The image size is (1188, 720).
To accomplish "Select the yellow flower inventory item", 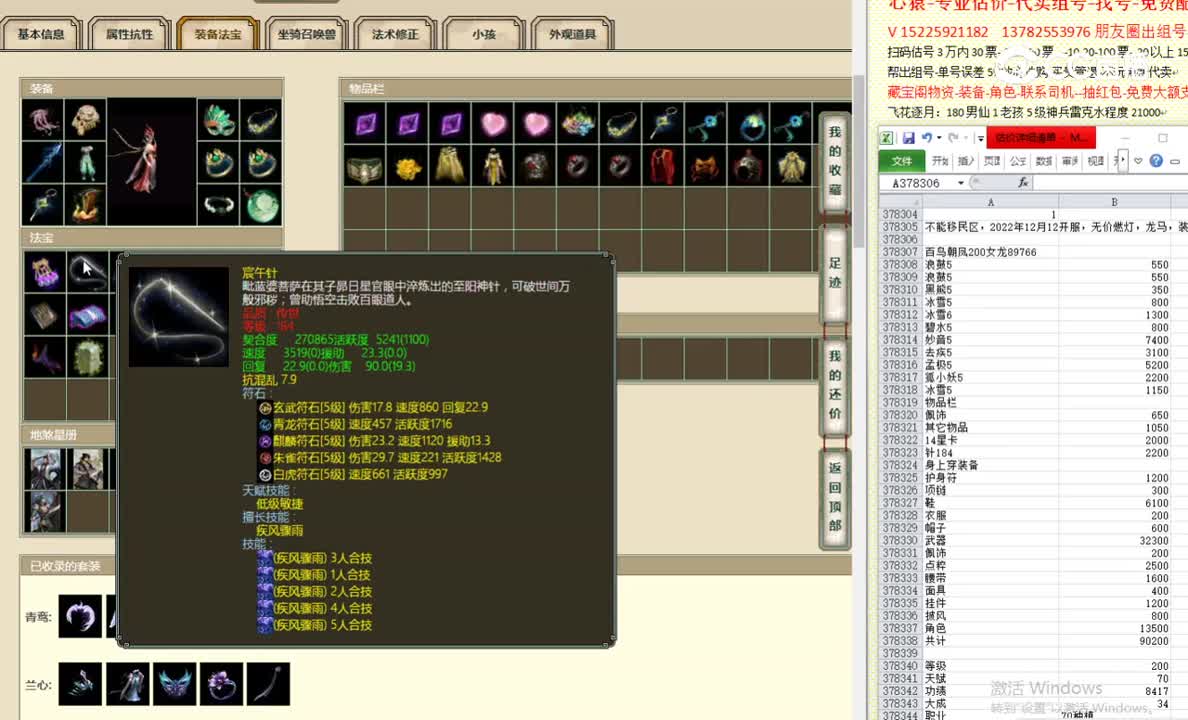I will [x=408, y=166].
